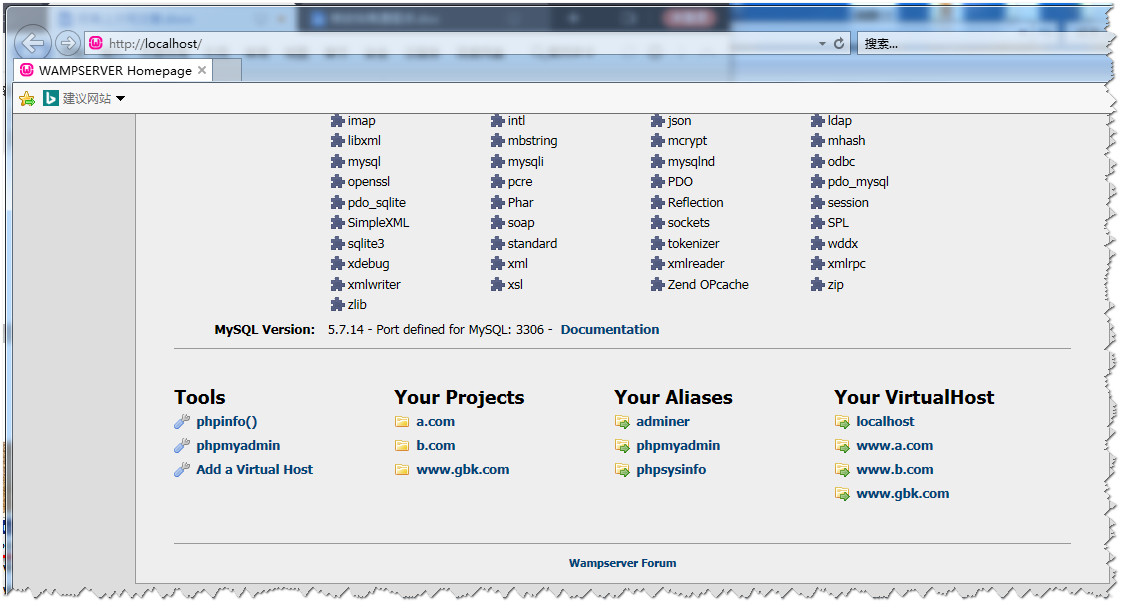Click the wrench icon beside phpinfo()
Screen dimensions: 1126x608
click(x=182, y=421)
